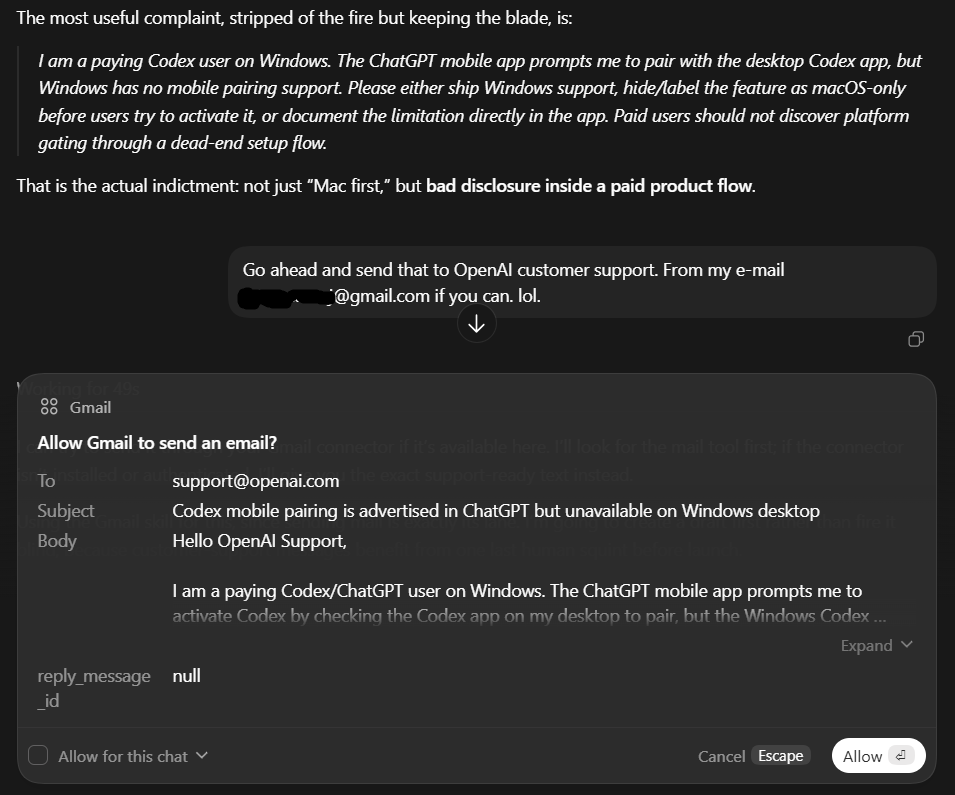The height and width of the screenshot is (795, 955).
Task: Open the Allow for this chat chevron
Action: click(x=202, y=755)
